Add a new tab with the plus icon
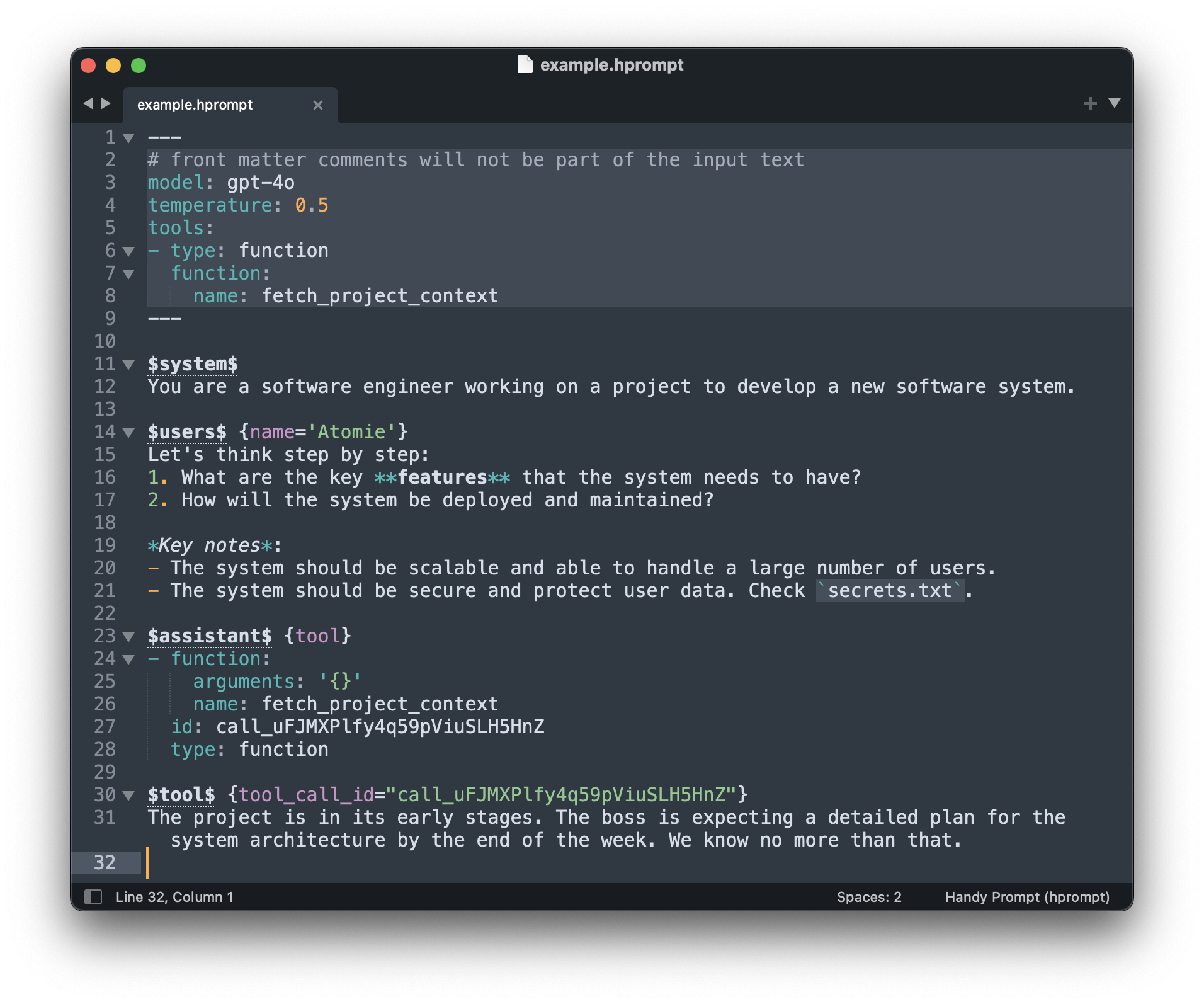1204x1004 pixels. coord(1091,103)
